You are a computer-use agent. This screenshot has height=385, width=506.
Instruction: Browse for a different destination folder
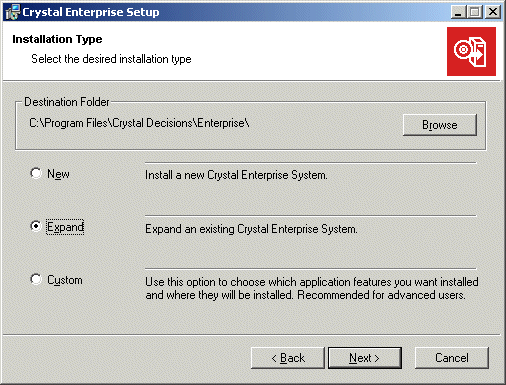(440, 125)
